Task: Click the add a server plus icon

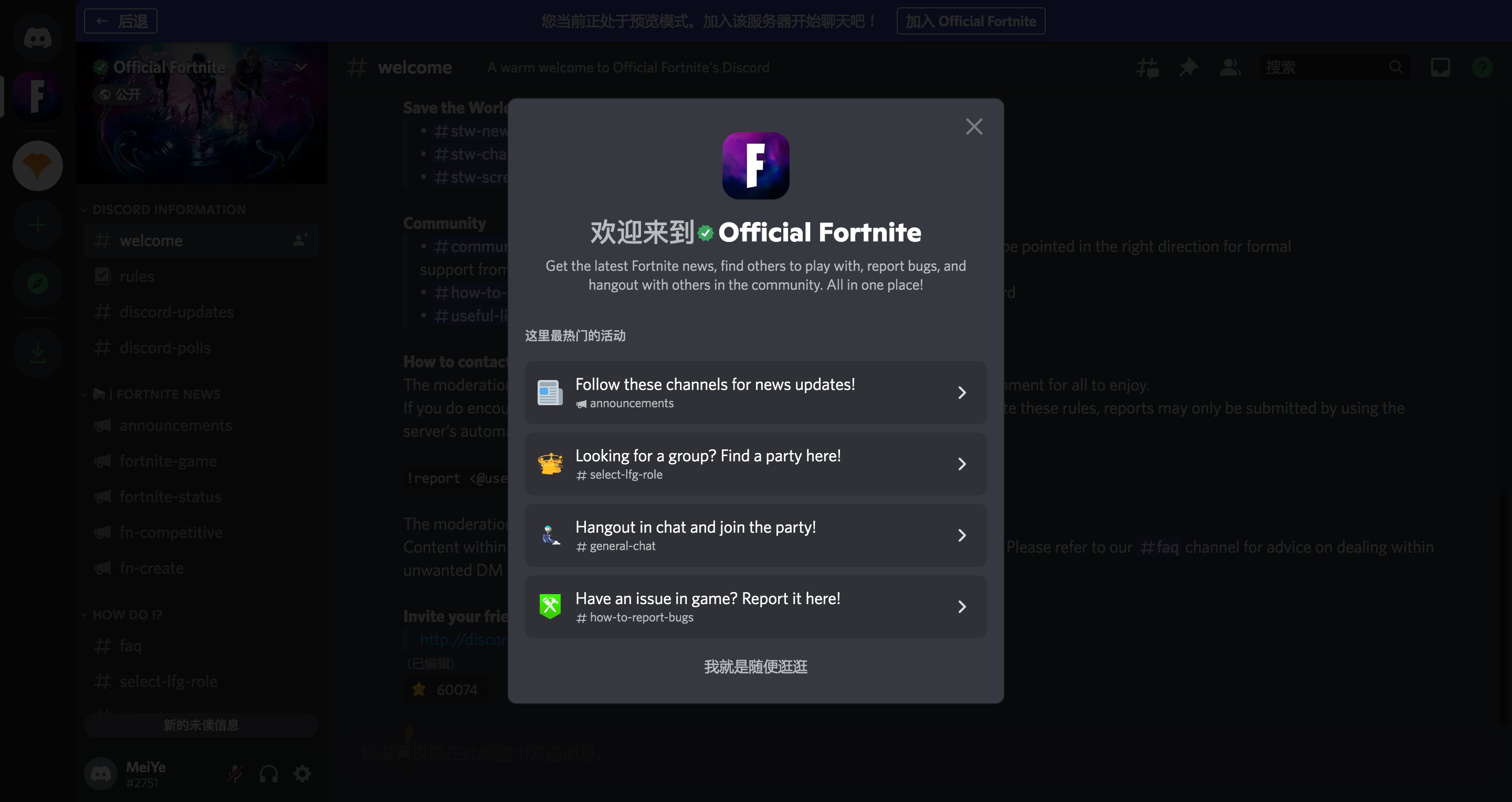Action: pos(38,225)
